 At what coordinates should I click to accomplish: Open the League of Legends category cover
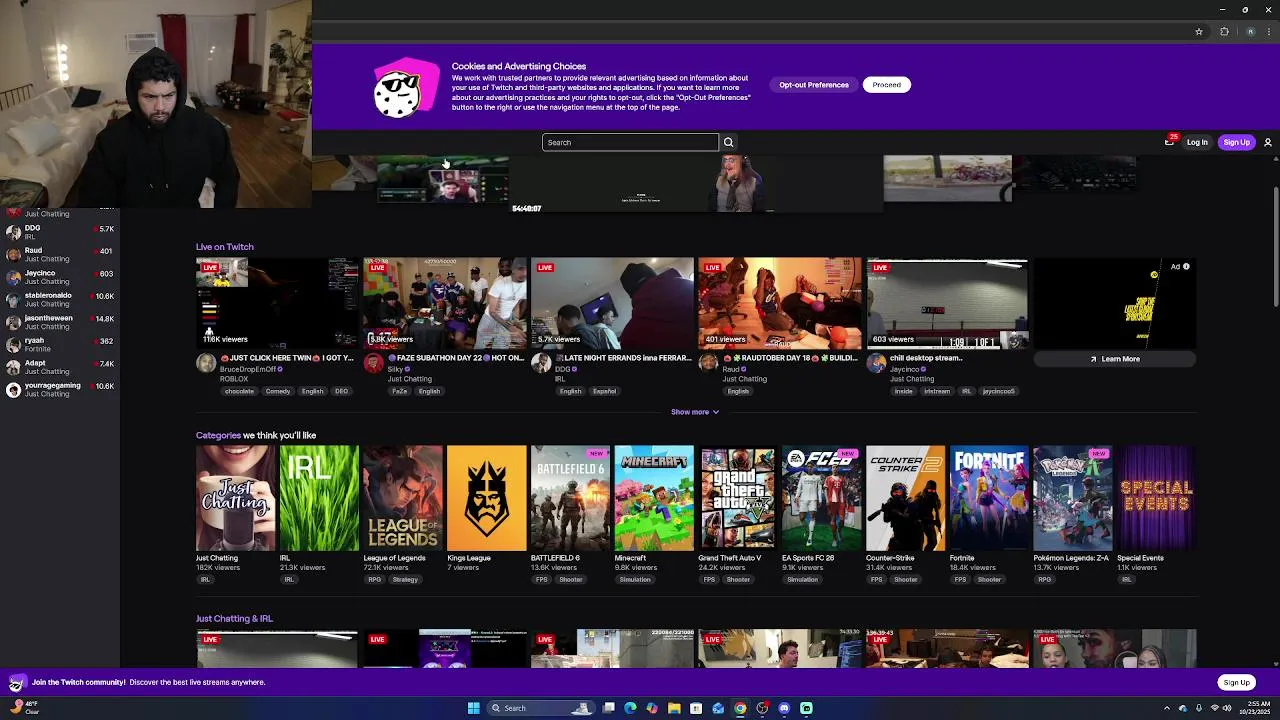tap(403, 498)
